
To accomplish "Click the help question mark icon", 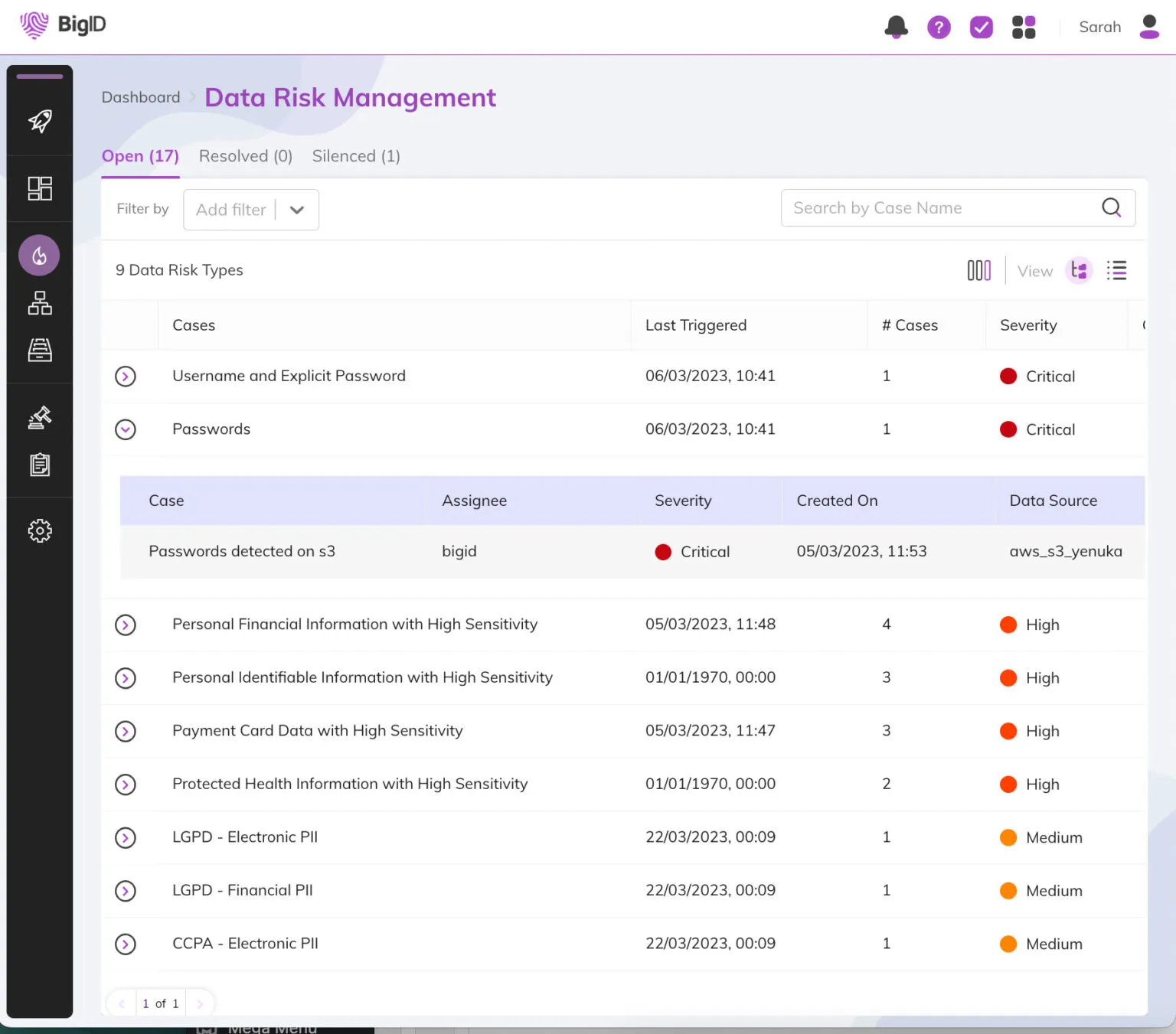I will pos(939,28).
